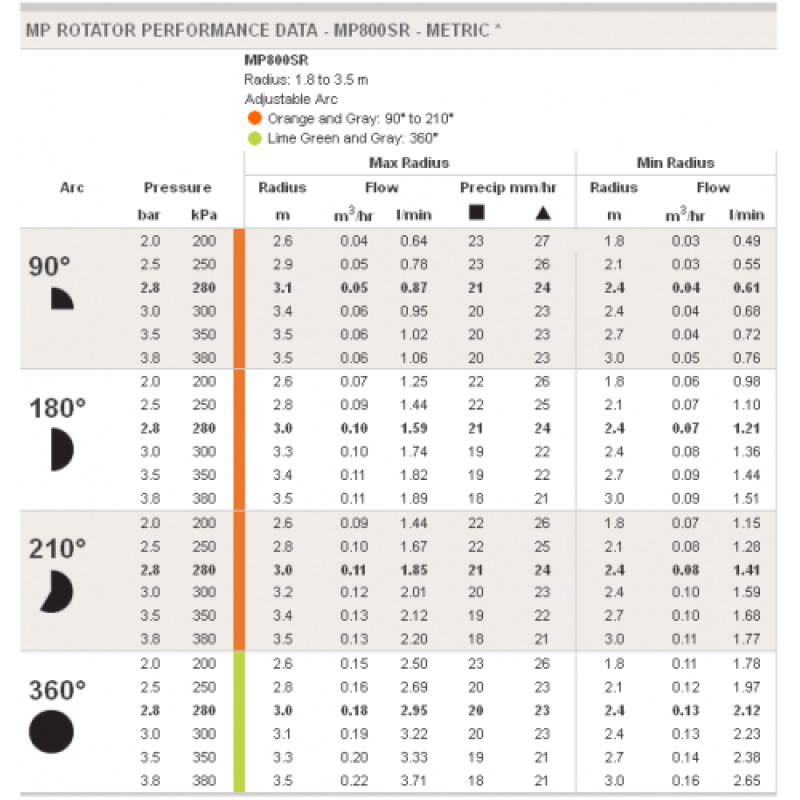Click the kPa unit sub-header
The height and width of the screenshot is (800, 800).
click(204, 214)
